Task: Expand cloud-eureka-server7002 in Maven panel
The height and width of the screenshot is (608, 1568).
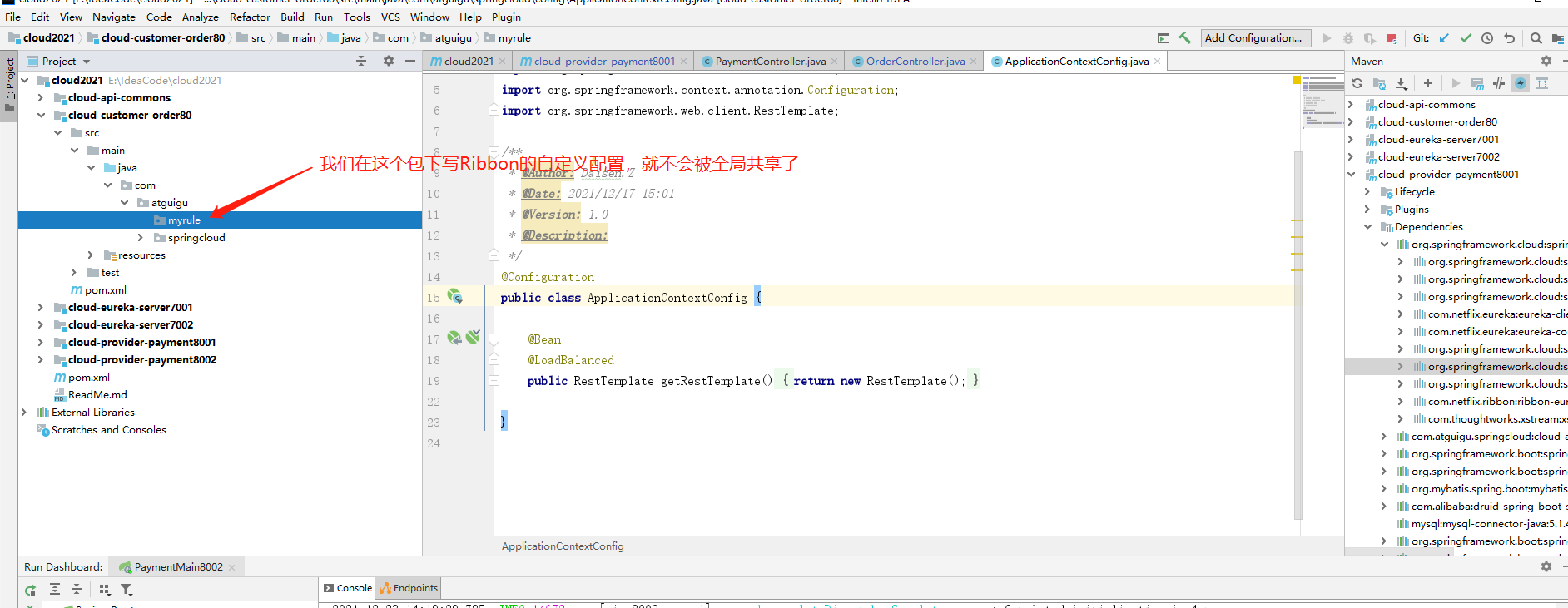Action: pyautogui.click(x=1351, y=156)
